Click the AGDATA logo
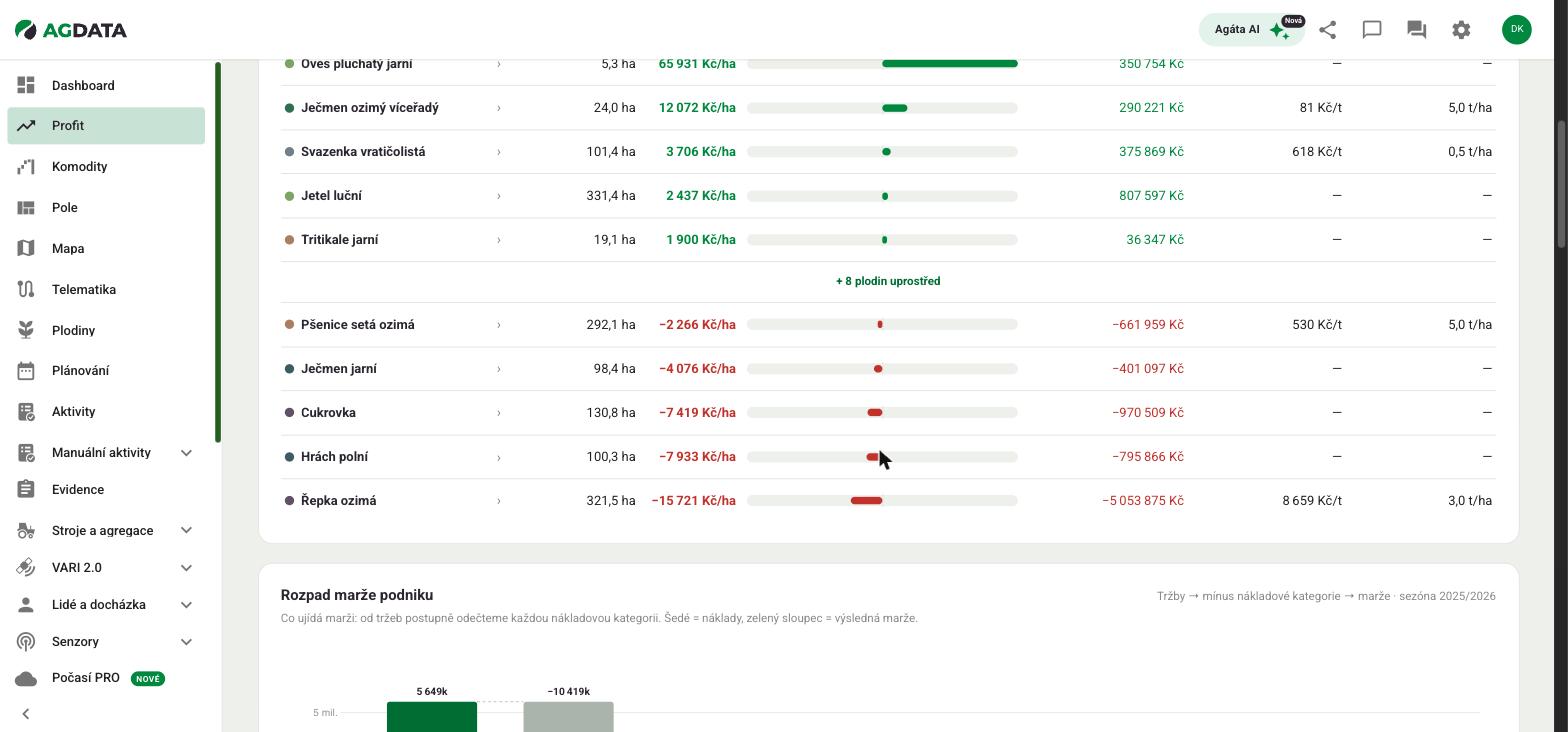Image resolution: width=1568 pixels, height=732 pixels. pyautogui.click(x=71, y=30)
